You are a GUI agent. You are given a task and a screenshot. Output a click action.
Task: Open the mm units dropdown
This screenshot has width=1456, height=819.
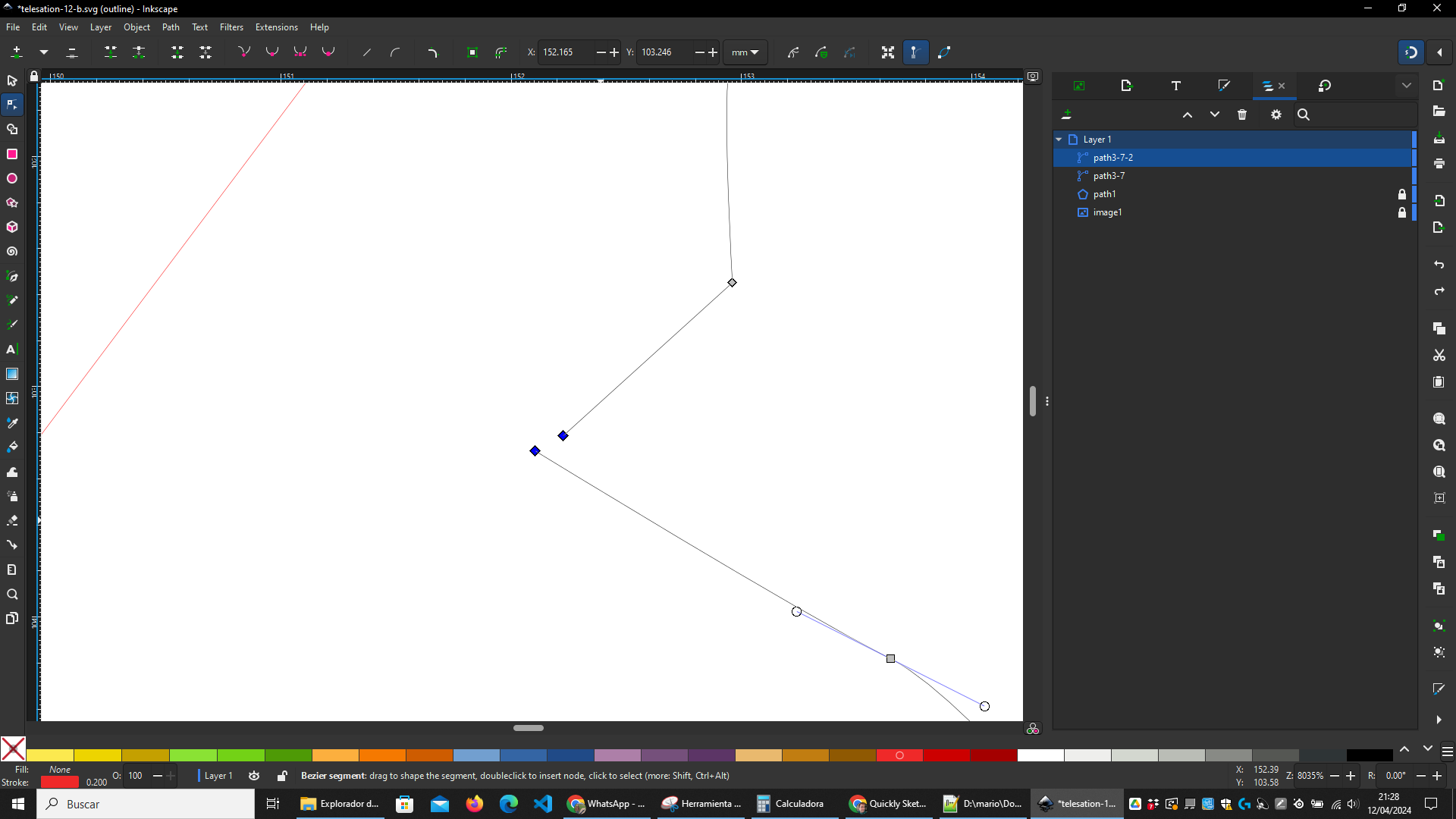pyautogui.click(x=745, y=52)
